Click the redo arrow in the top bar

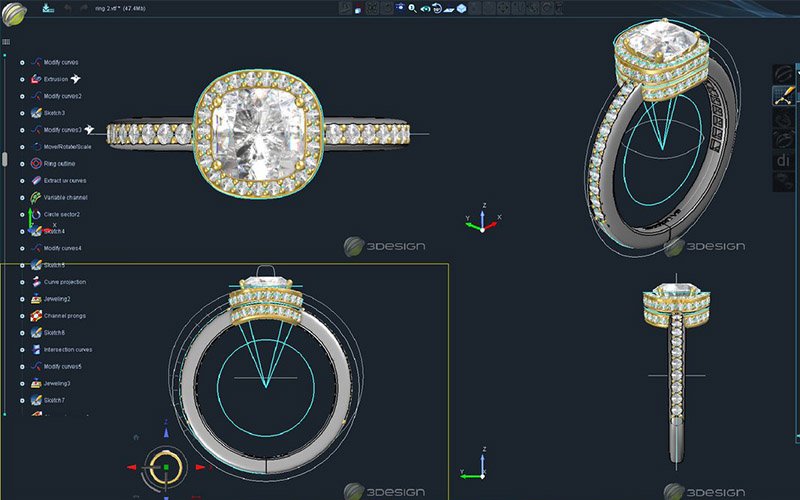[x=82, y=8]
